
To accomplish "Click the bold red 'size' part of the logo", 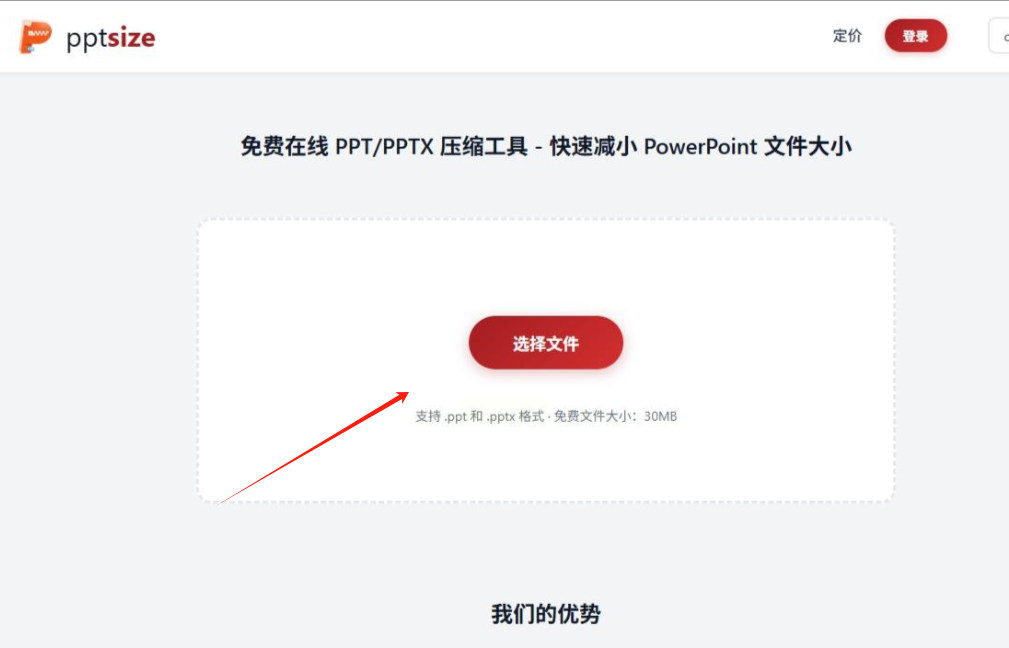I will click(x=131, y=38).
